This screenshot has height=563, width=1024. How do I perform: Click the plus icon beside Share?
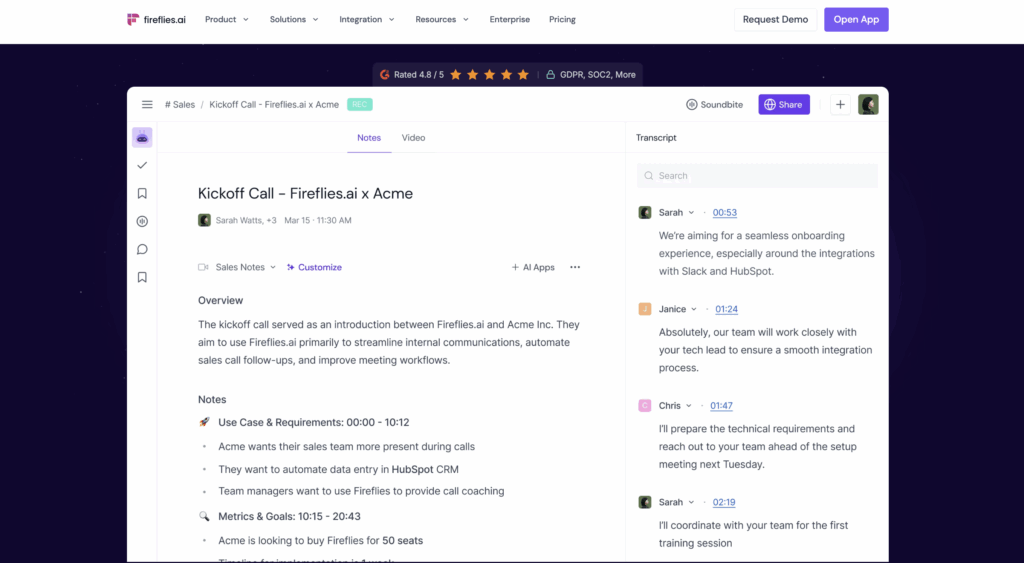pyautogui.click(x=840, y=105)
